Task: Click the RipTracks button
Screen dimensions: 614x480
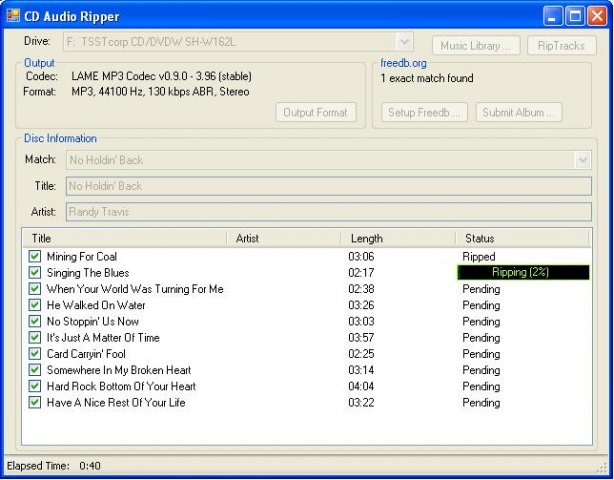Action: click(562, 46)
